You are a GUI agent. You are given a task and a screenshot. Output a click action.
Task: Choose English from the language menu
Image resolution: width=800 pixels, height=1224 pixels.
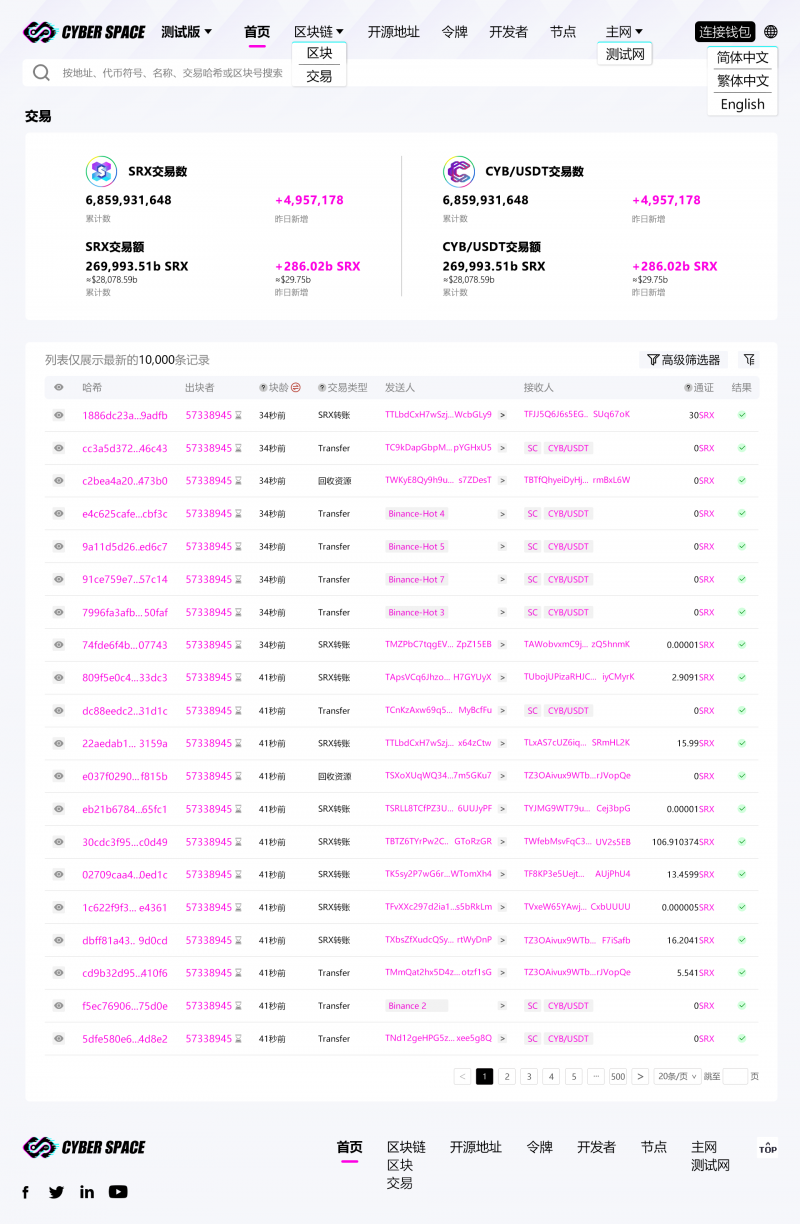click(x=742, y=104)
